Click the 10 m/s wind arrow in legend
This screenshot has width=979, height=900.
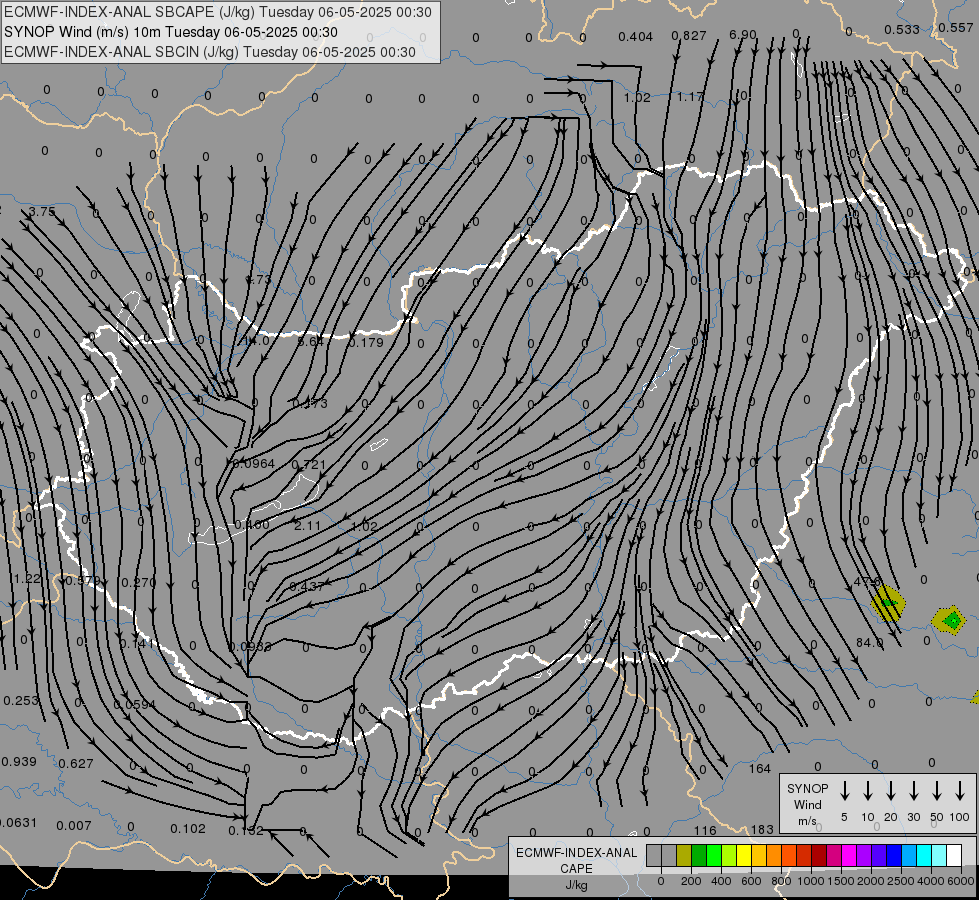[867, 791]
